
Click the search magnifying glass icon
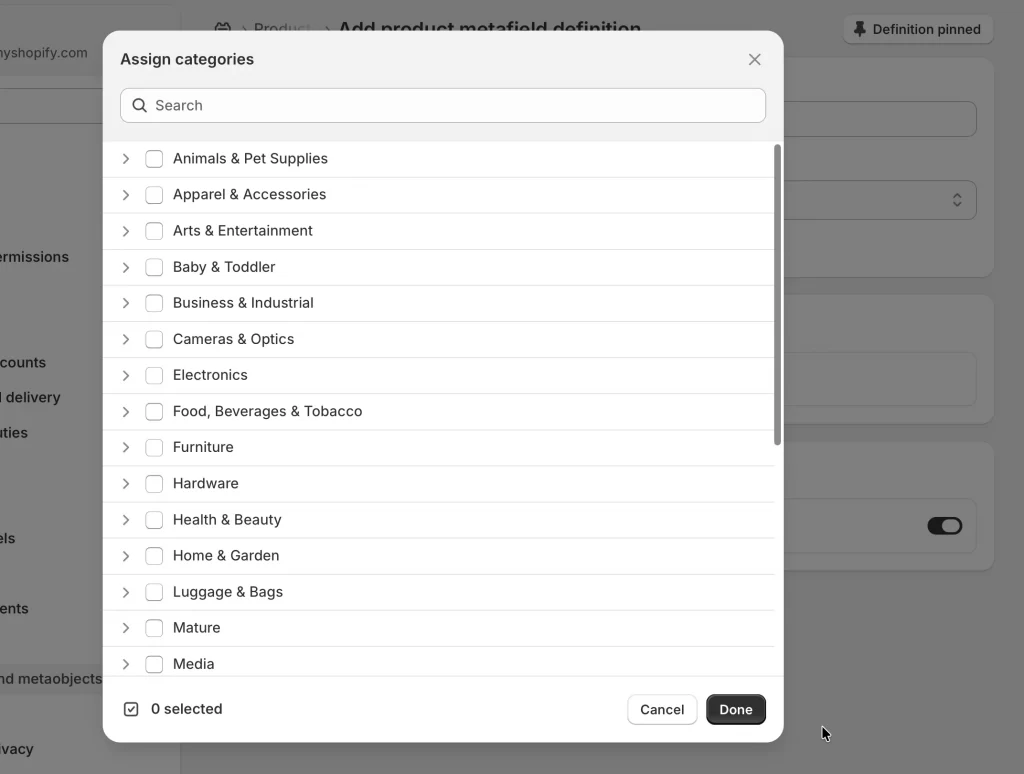coord(139,105)
